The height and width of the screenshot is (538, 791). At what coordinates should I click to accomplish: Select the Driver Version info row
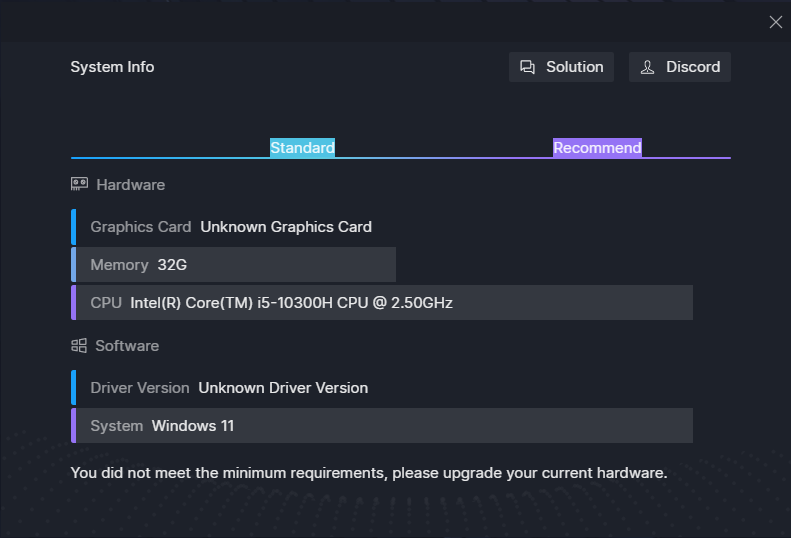click(x=229, y=388)
